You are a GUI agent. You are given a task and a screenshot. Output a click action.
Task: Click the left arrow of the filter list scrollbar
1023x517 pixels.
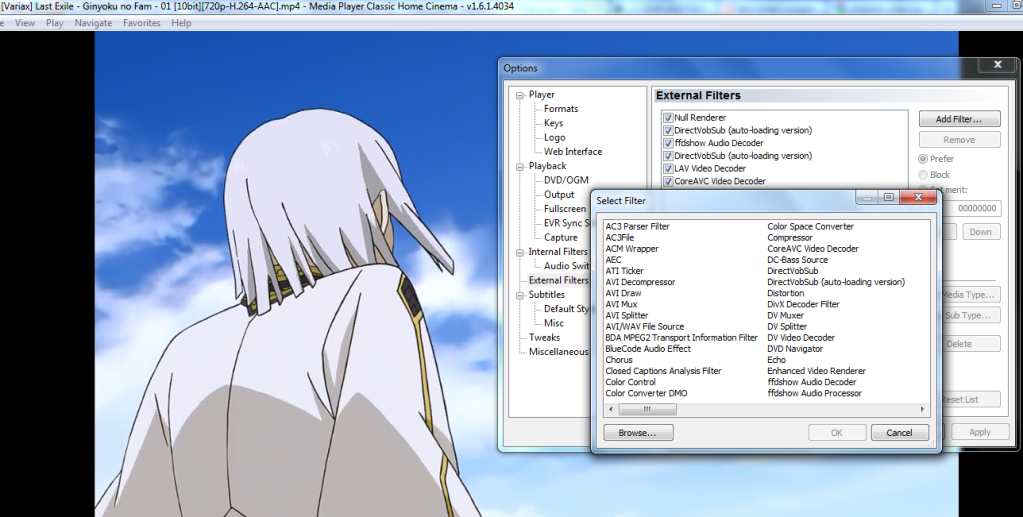tap(612, 410)
